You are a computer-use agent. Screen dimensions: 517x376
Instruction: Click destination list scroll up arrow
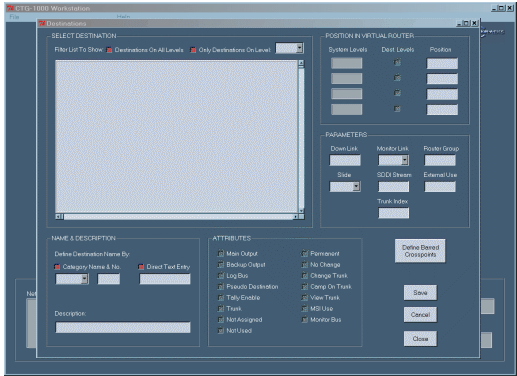click(301, 63)
